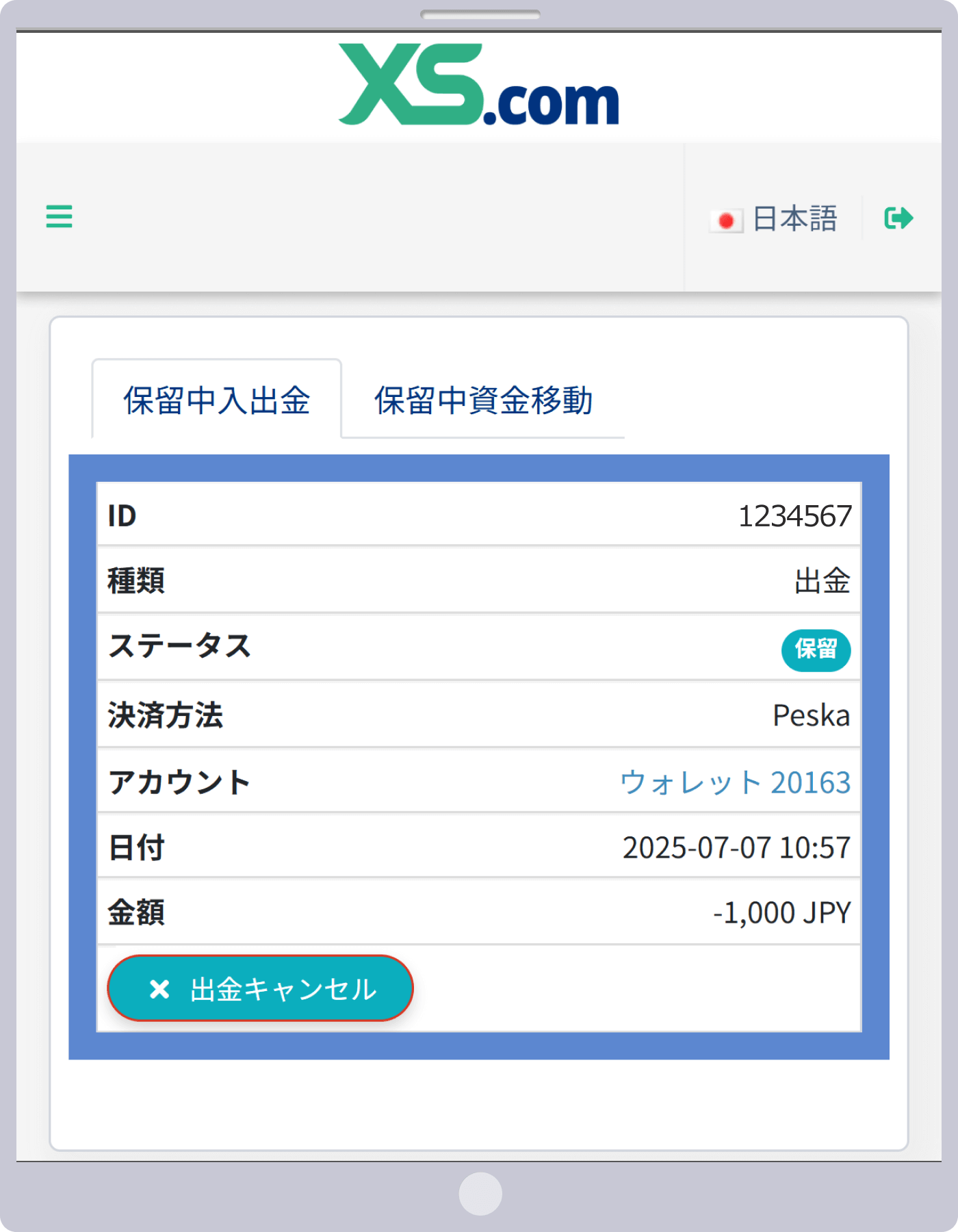Image resolution: width=958 pixels, height=1232 pixels.
Task: Click the 決済方法 row label
Action: 166,715
